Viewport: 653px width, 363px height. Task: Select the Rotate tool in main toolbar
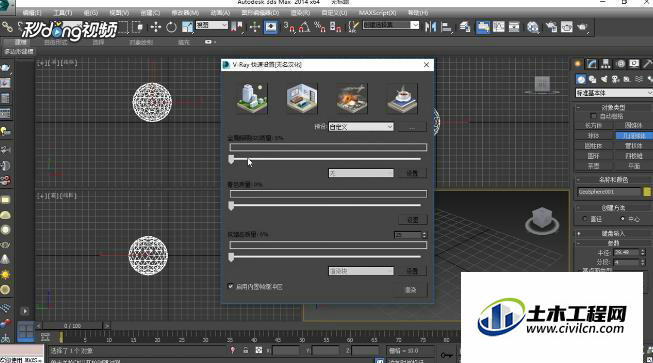coord(172,27)
